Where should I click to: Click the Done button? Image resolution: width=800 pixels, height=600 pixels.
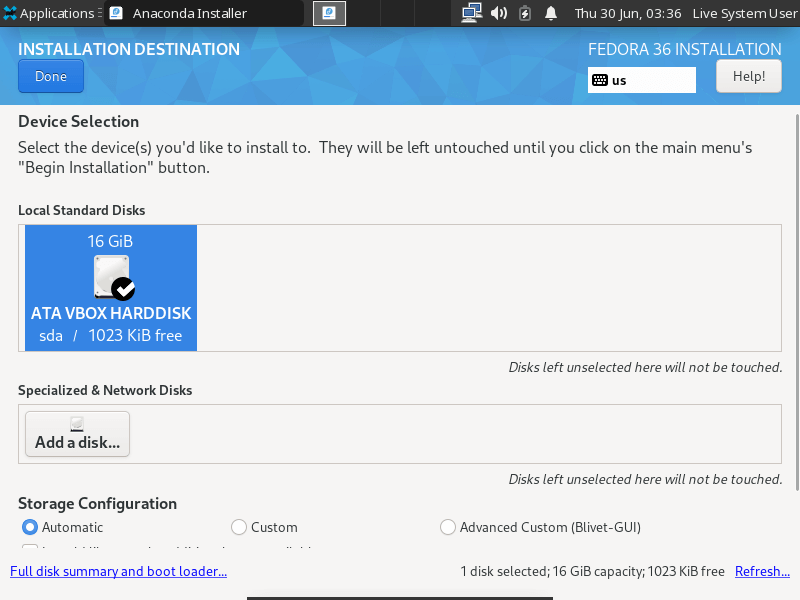coord(50,76)
